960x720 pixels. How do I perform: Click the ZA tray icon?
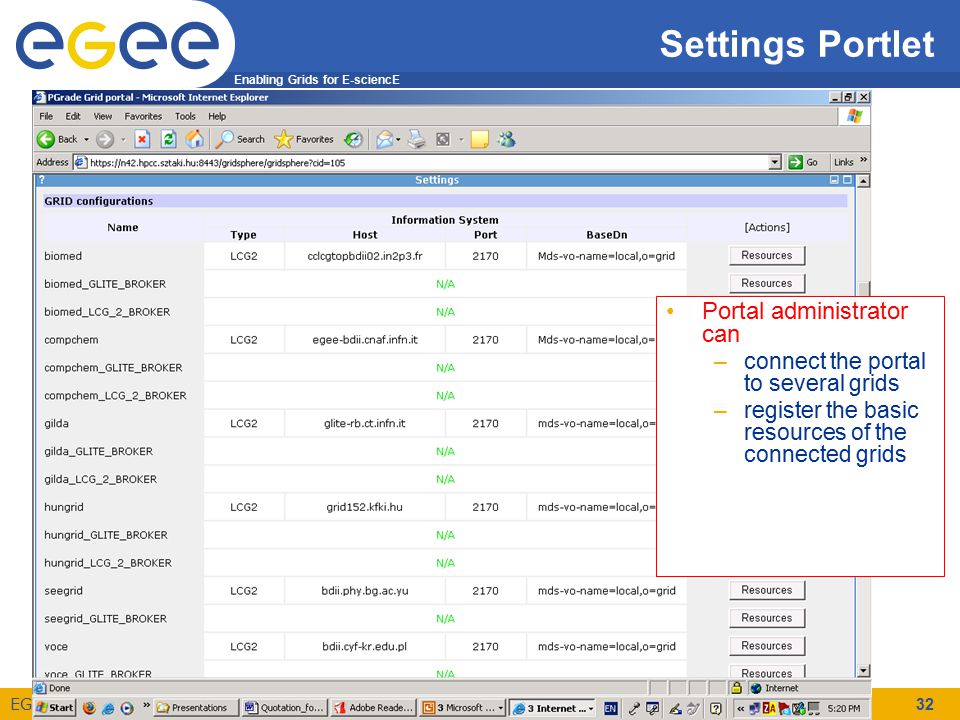(769, 708)
